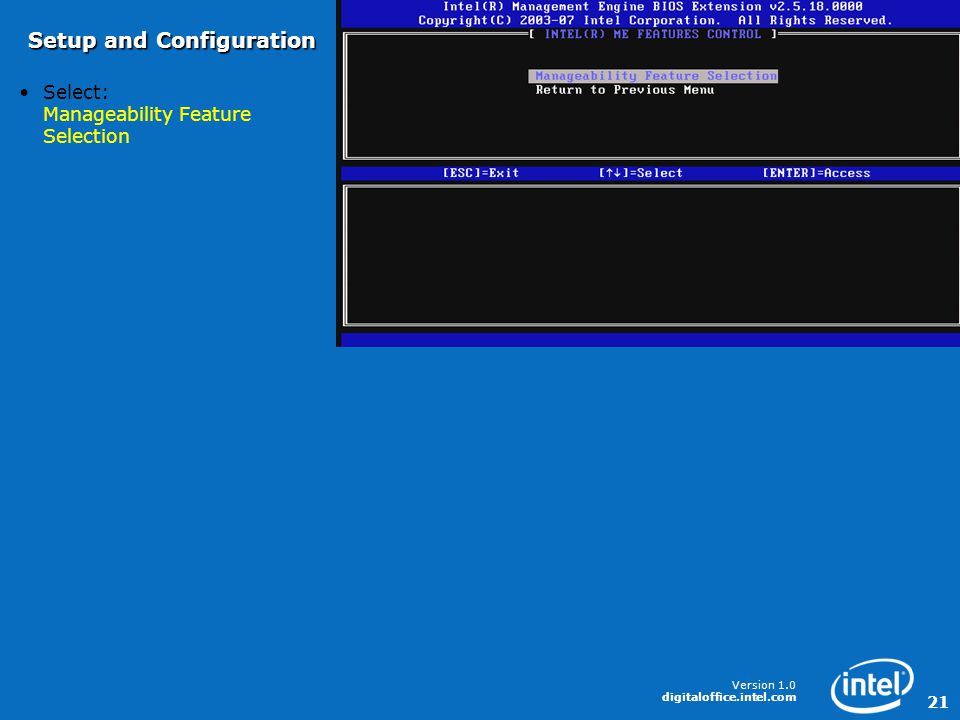
Task: Choose Return to Previous Menu
Action: pyautogui.click(x=625, y=90)
